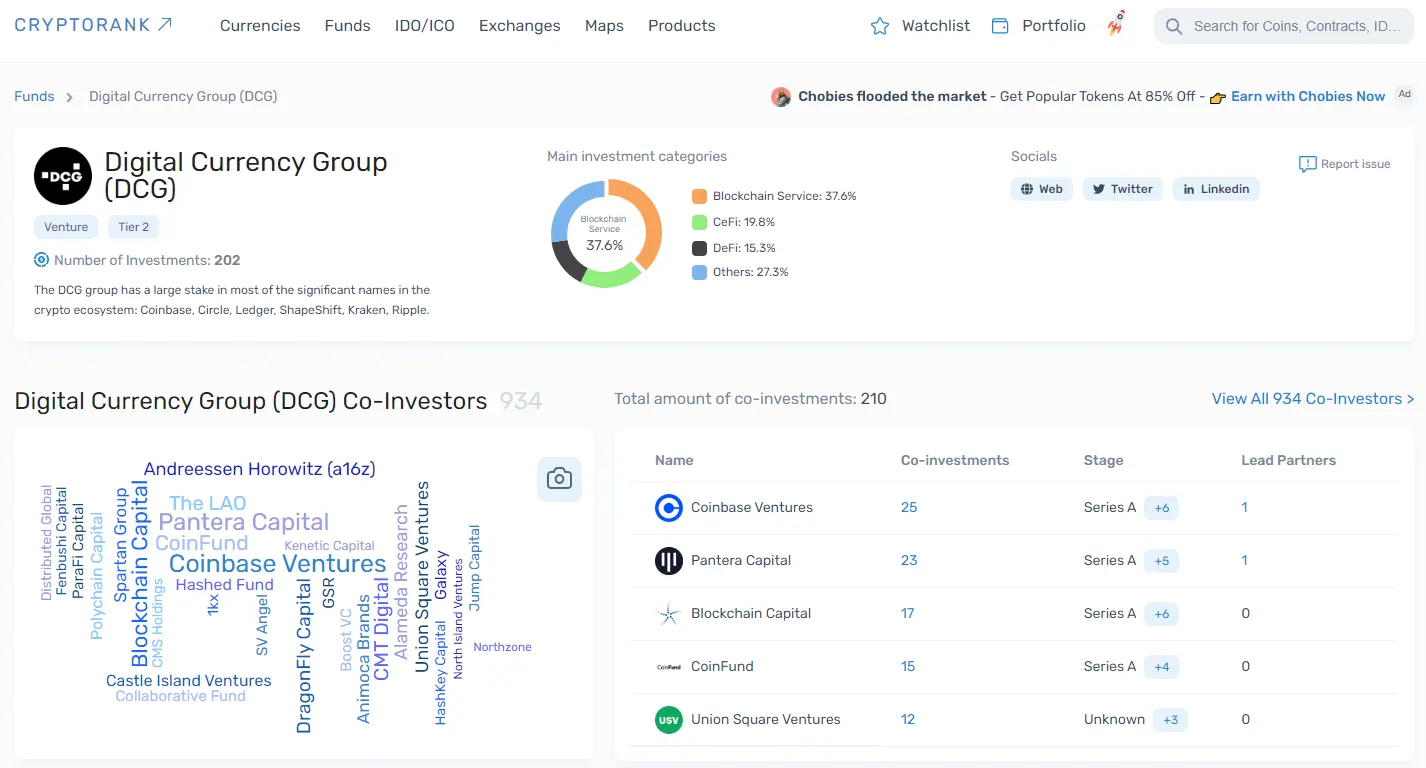This screenshot has height=768, width=1426.
Task: Expand Coinbase Ventures +6 stages badge
Action: pos(1162,508)
